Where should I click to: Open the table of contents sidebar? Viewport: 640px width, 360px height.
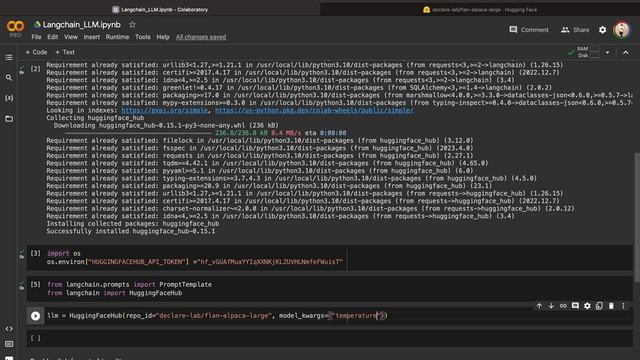click(x=9, y=57)
